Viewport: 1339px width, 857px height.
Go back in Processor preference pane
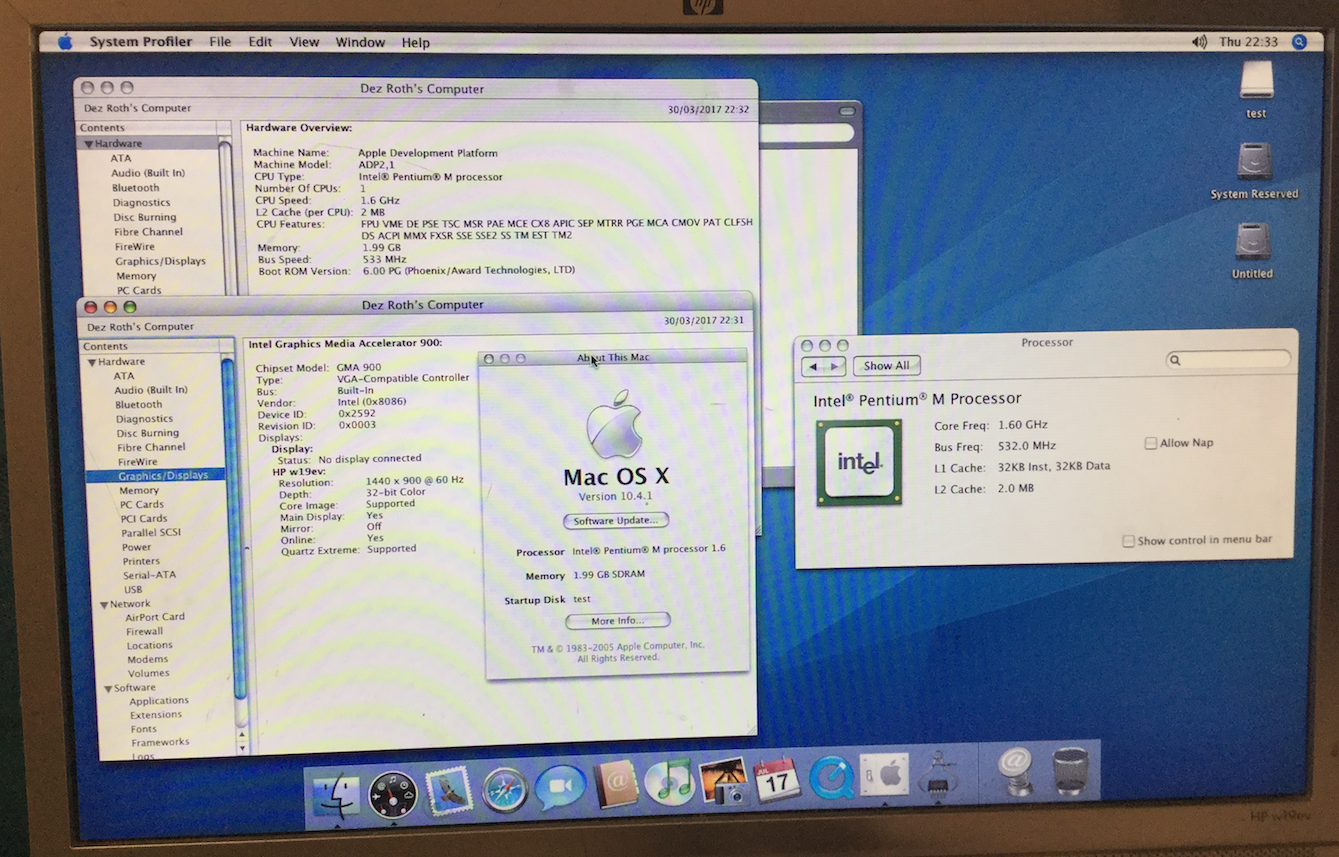point(813,366)
